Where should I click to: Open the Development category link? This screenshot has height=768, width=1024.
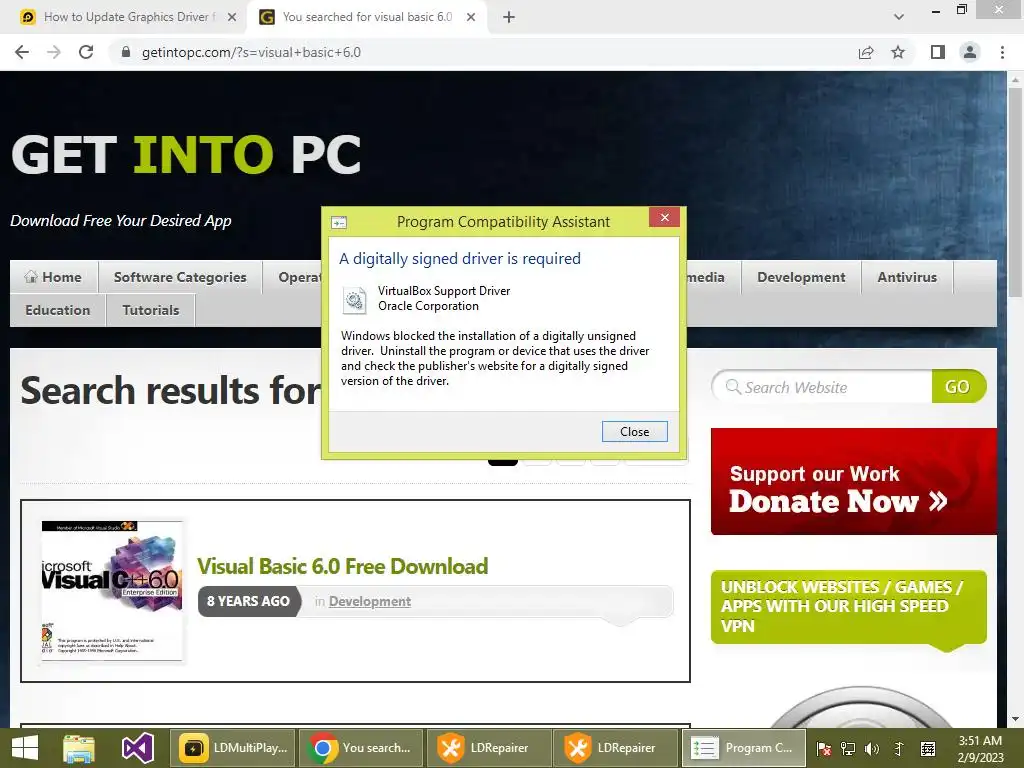coord(370,601)
